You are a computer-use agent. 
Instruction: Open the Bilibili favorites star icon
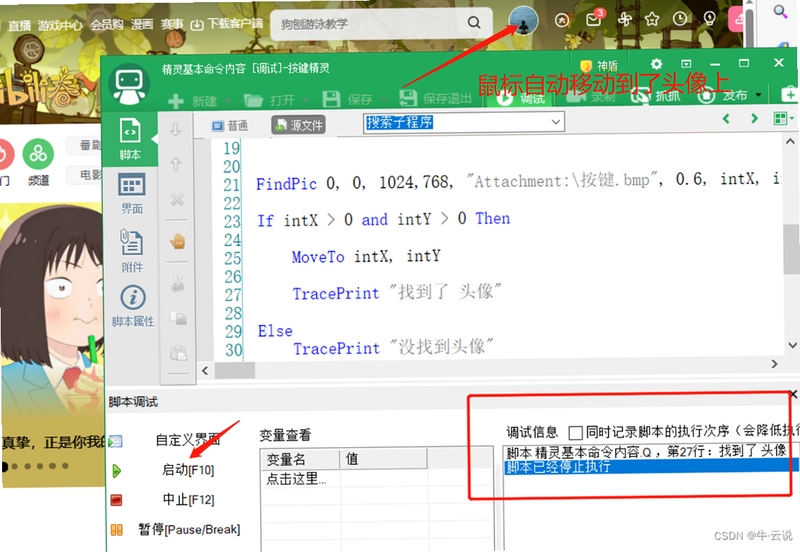[x=652, y=19]
